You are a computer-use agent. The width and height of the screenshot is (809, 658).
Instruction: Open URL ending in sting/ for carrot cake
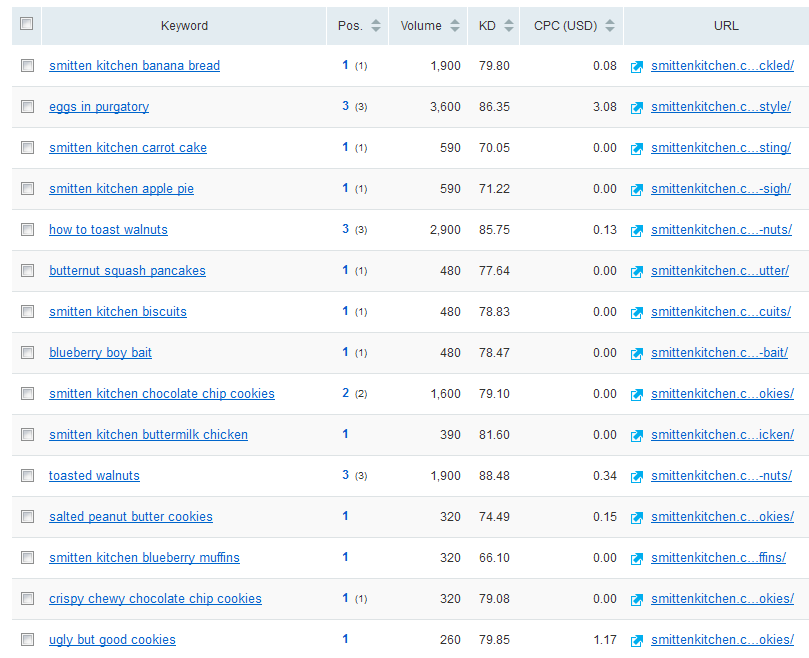coord(721,148)
